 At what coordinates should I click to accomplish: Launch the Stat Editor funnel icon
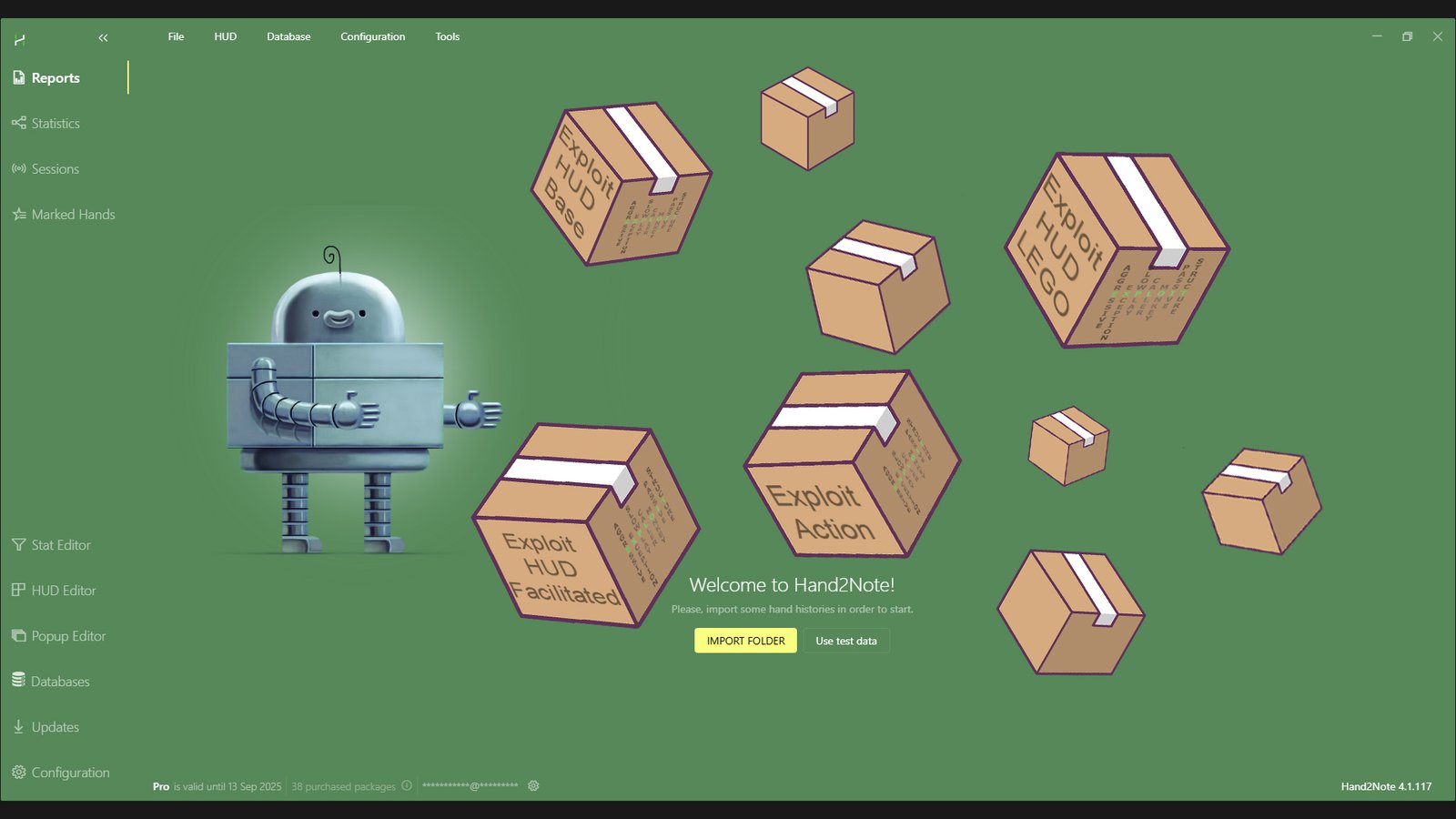point(18,545)
